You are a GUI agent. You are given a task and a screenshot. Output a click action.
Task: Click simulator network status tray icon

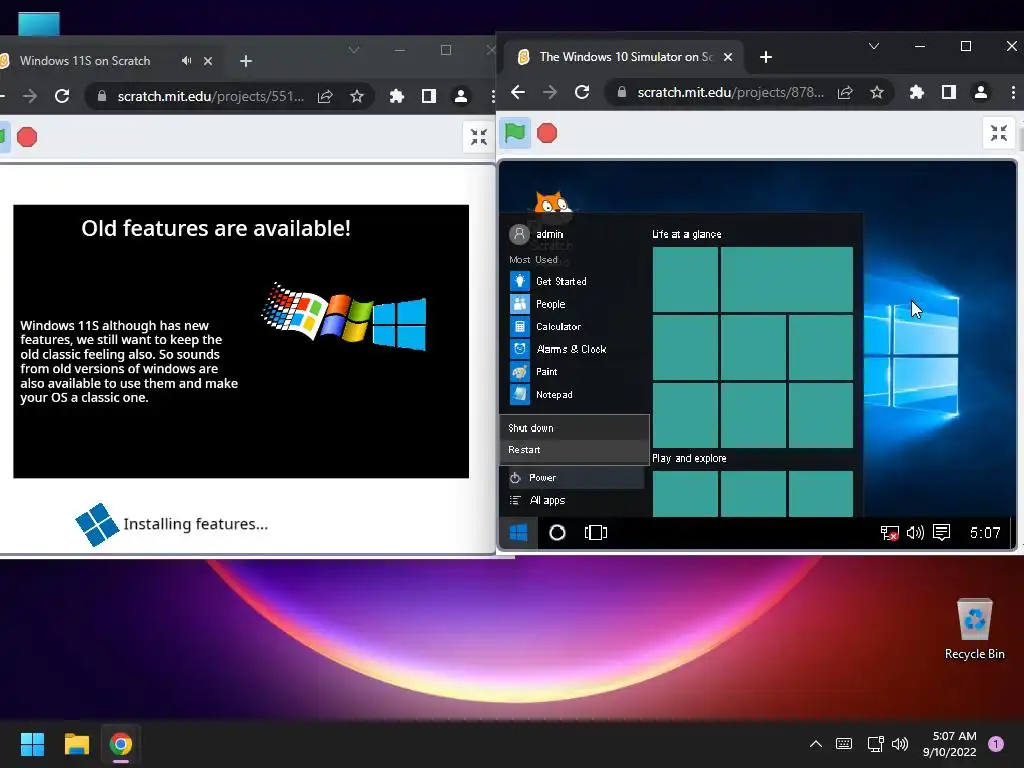(889, 534)
